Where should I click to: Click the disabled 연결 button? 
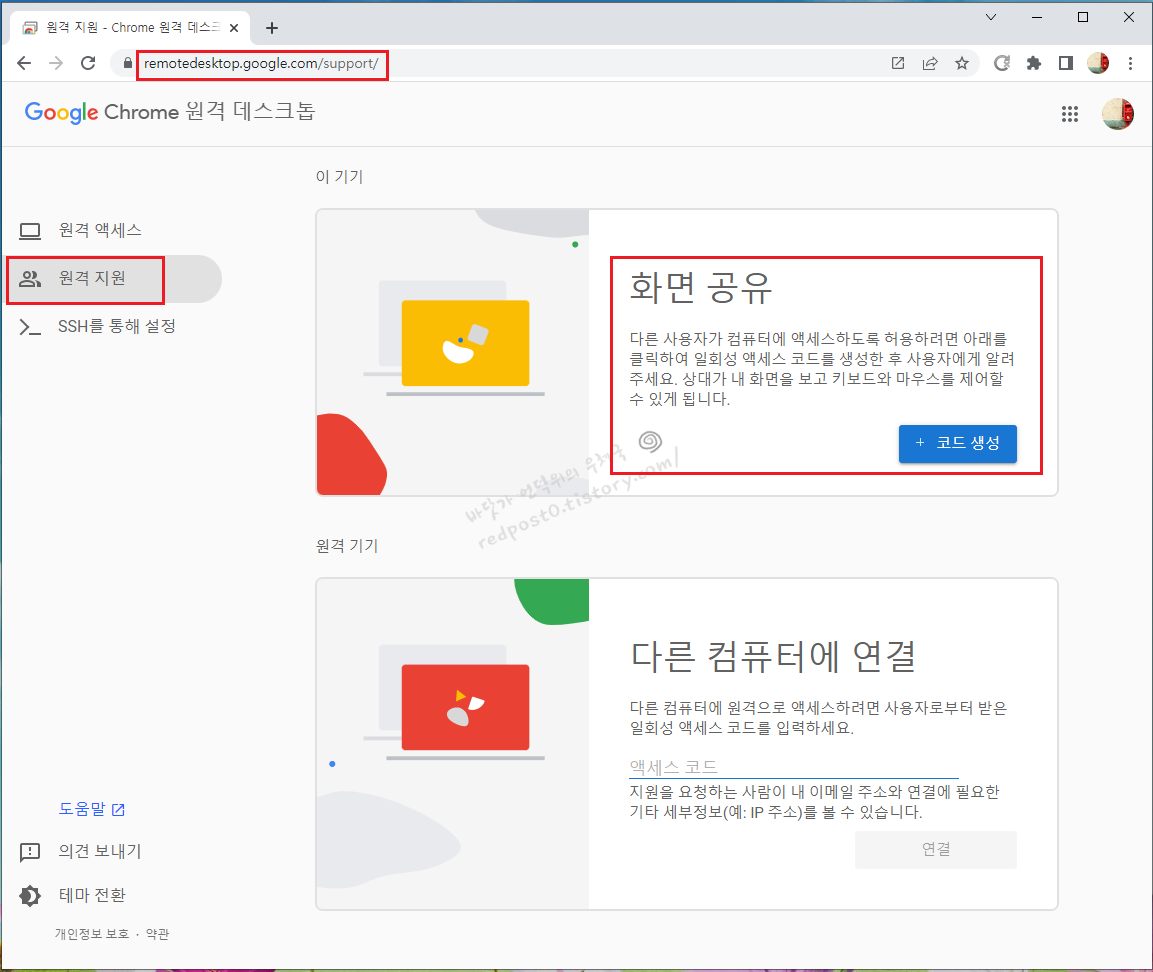coord(935,849)
